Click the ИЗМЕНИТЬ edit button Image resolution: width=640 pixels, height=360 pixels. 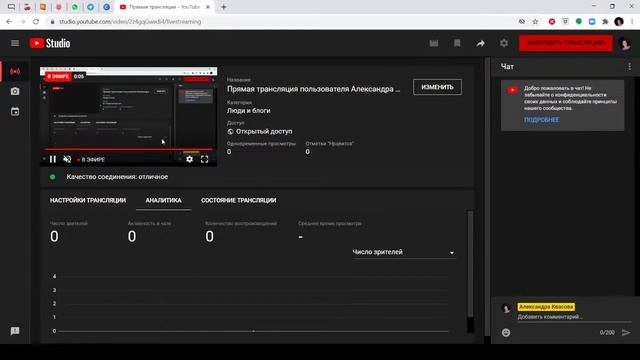pos(438,87)
